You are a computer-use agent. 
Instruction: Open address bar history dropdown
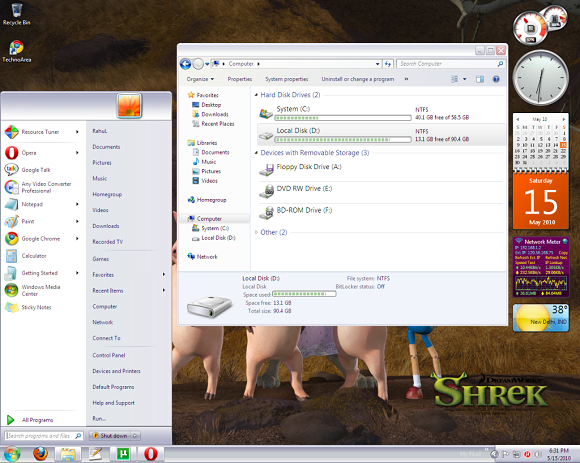(x=377, y=64)
